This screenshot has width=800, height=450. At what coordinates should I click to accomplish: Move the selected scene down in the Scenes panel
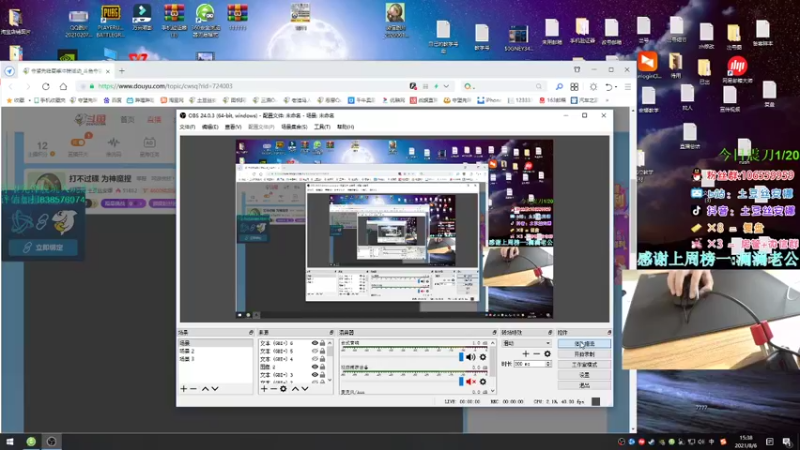tap(215, 389)
